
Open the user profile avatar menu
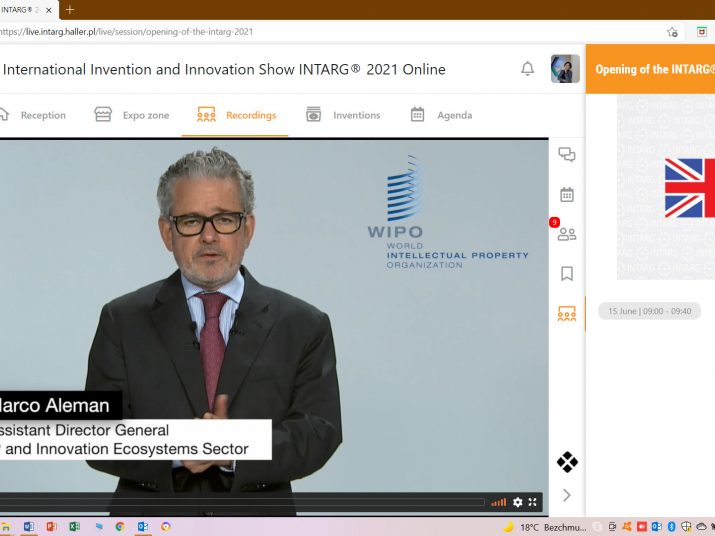565,69
